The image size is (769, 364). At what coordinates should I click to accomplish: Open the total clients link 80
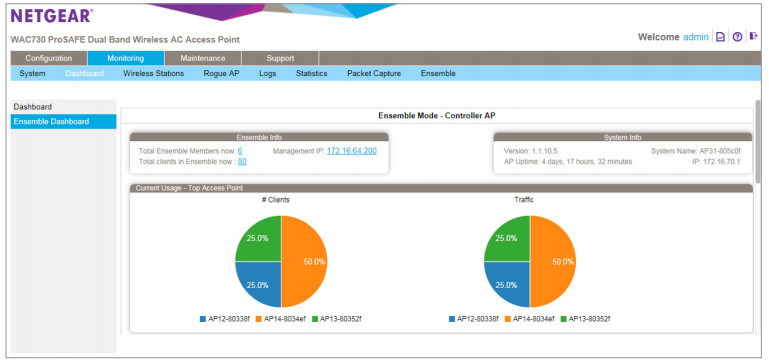coord(242,161)
